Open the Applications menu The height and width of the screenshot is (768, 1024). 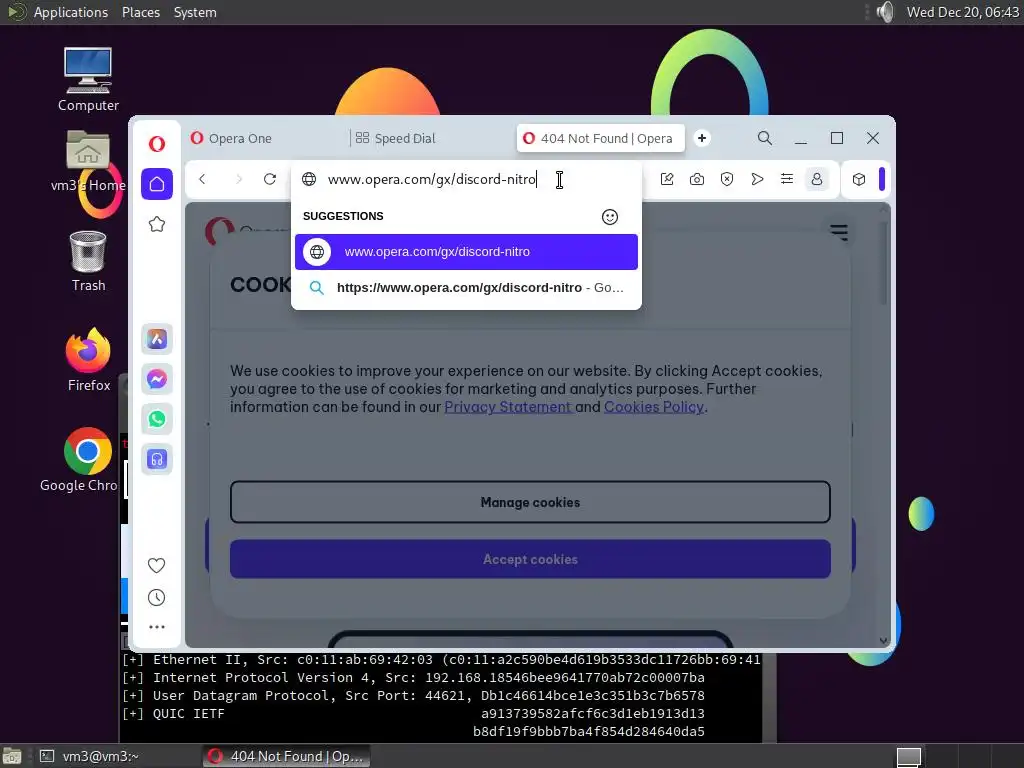(x=71, y=12)
